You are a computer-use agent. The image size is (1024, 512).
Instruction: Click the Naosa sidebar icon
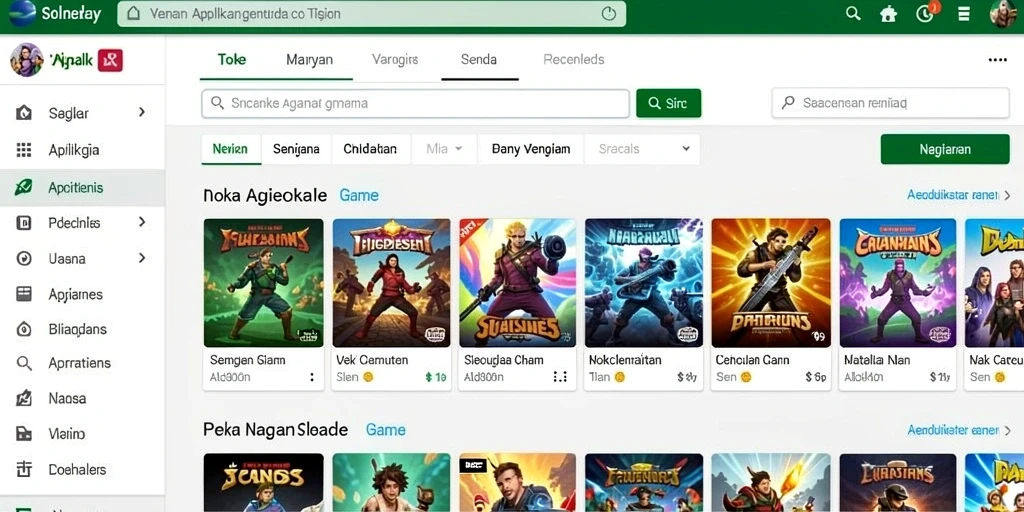(x=24, y=398)
